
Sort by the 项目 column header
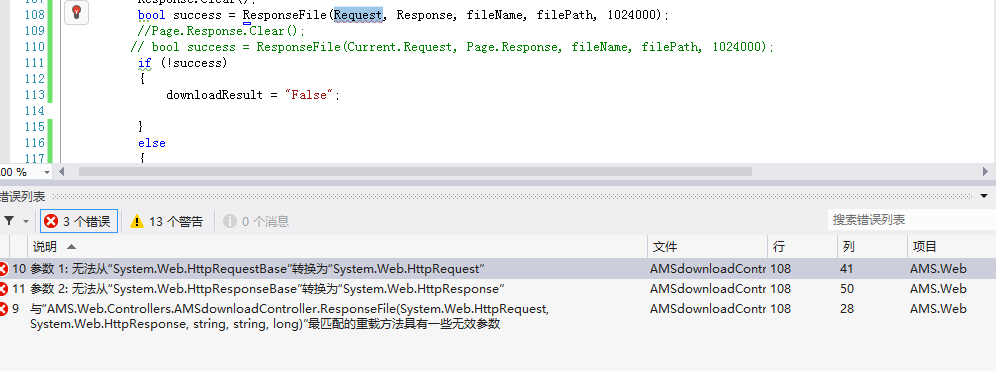pos(952,246)
